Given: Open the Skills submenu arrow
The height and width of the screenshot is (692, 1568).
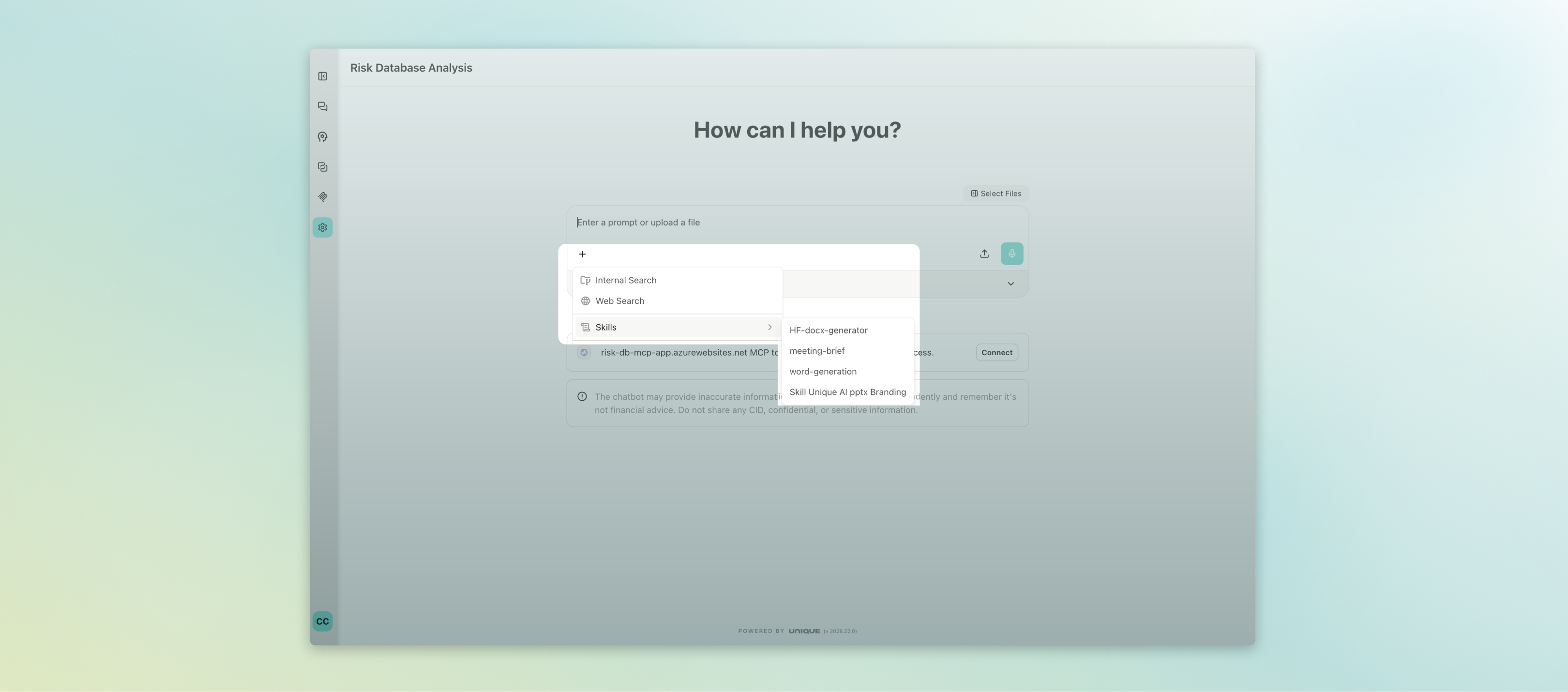Looking at the screenshot, I should pos(769,328).
